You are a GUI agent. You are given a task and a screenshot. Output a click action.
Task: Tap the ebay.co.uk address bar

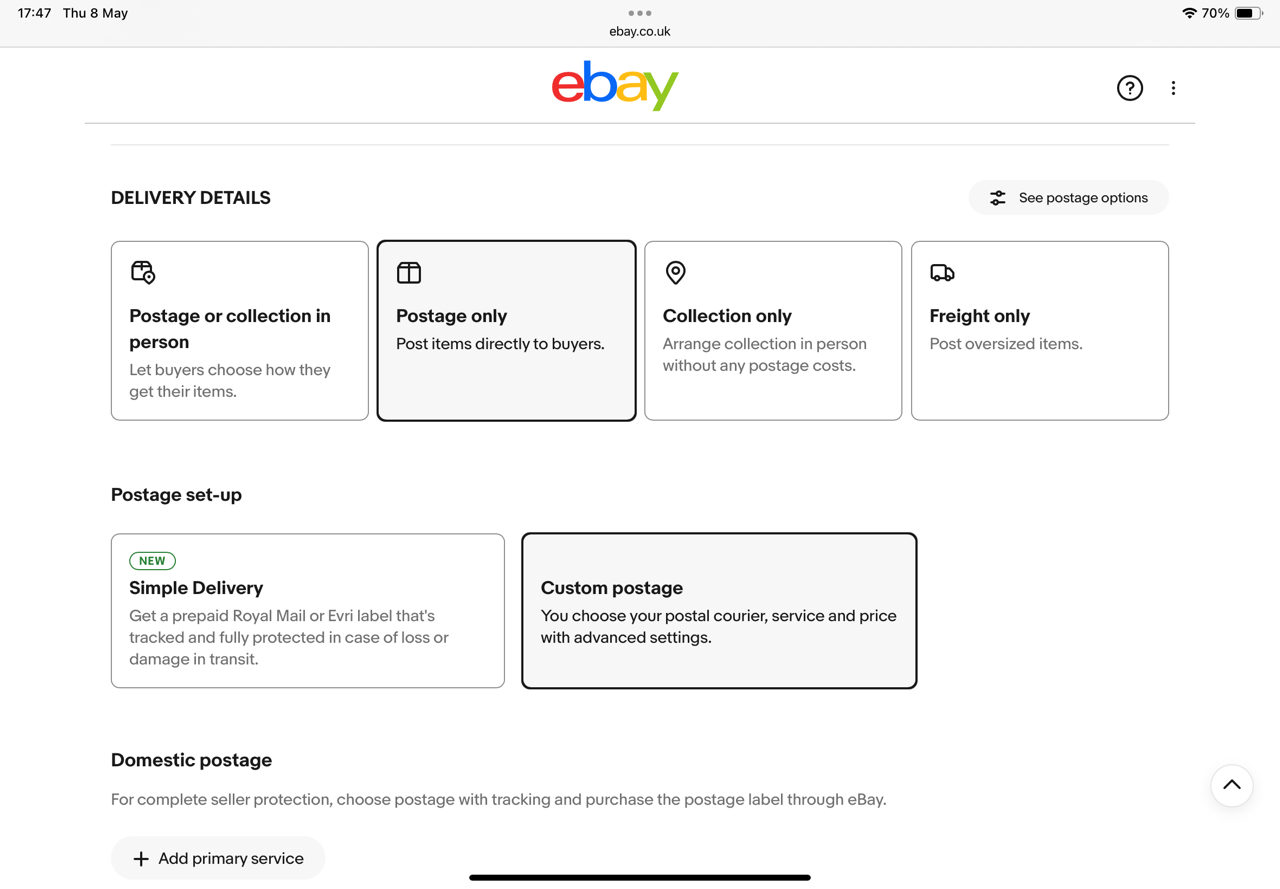(x=640, y=31)
